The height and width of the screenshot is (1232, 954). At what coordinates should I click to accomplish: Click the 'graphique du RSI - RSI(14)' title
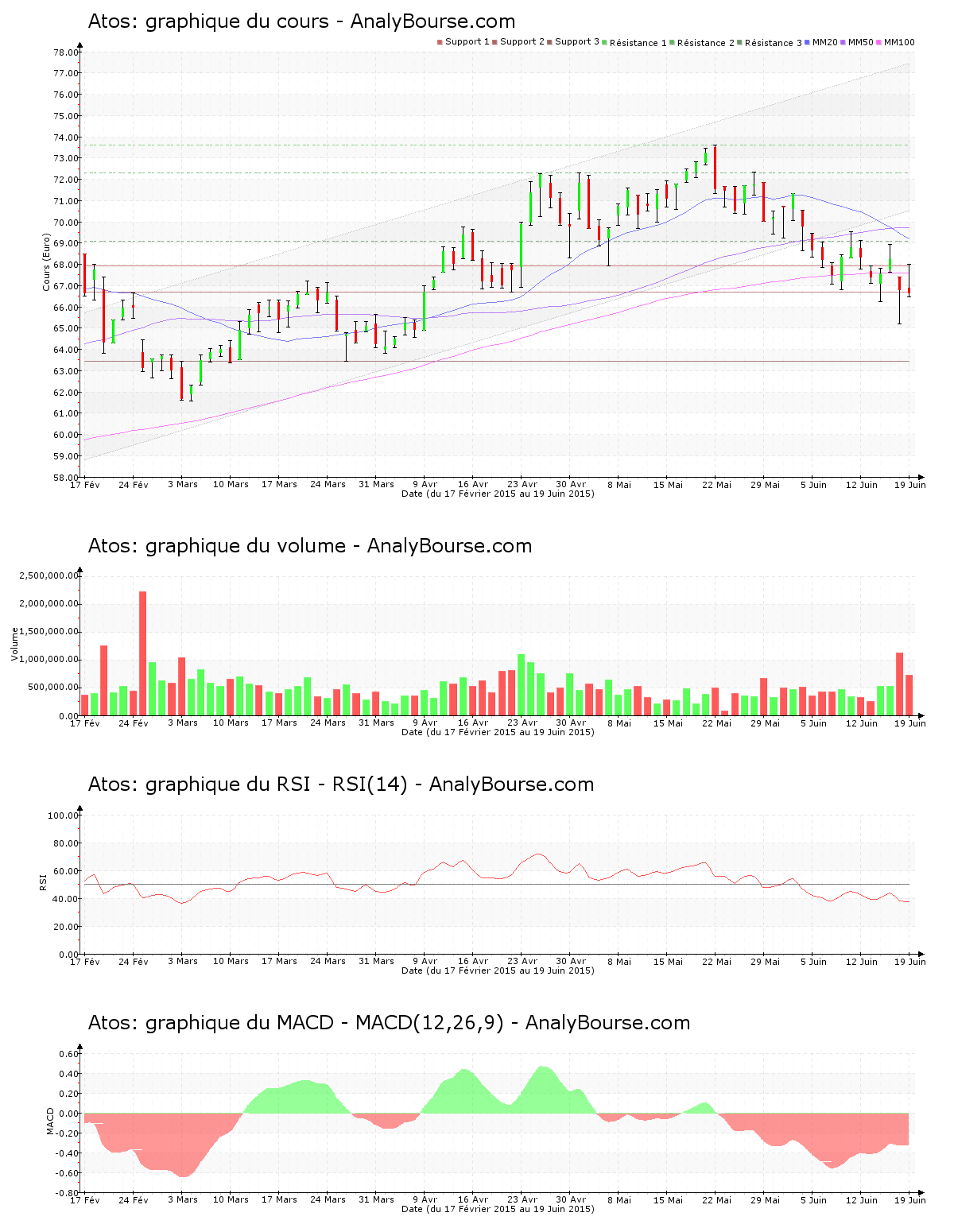click(x=341, y=785)
